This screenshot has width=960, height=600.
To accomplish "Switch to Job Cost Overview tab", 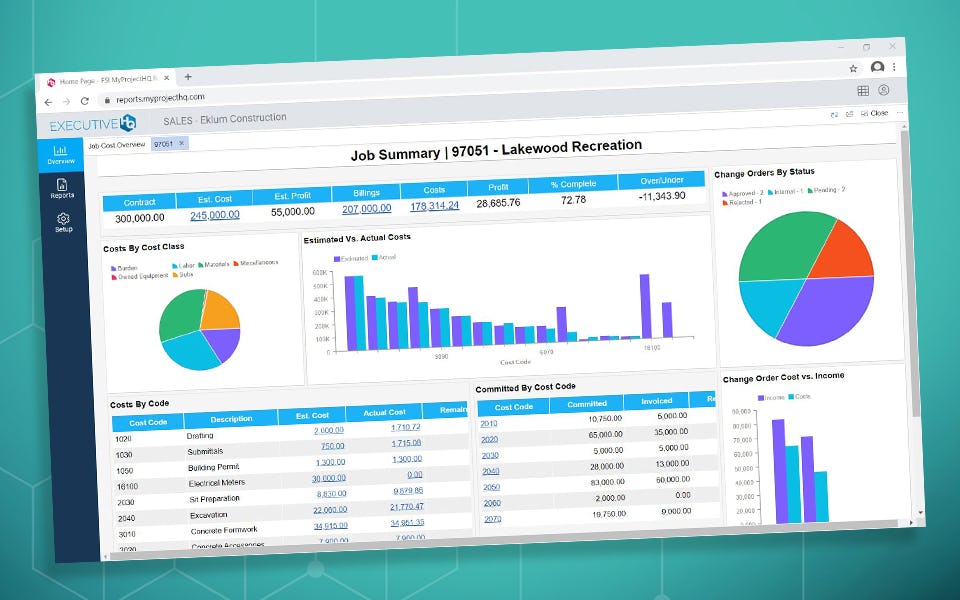I will point(117,145).
